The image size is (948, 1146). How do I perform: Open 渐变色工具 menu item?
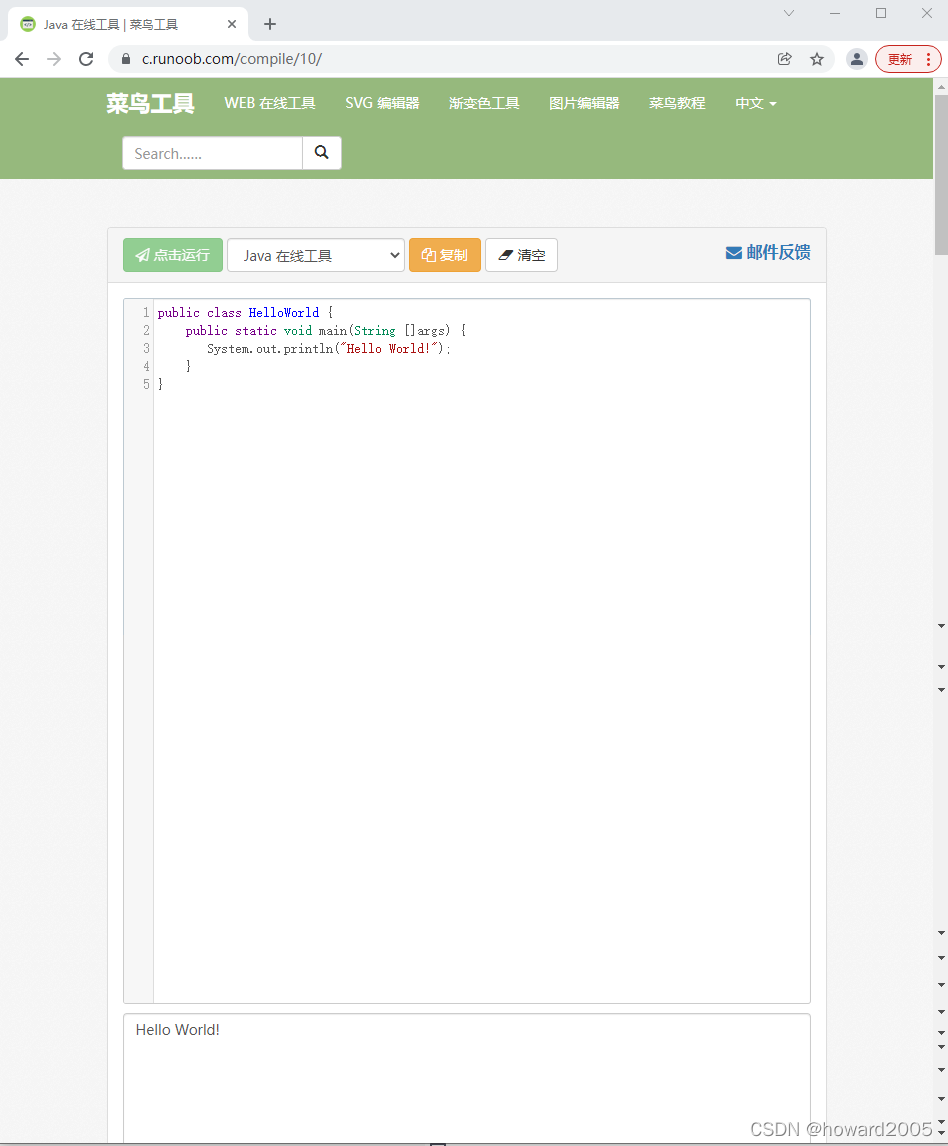click(x=484, y=103)
